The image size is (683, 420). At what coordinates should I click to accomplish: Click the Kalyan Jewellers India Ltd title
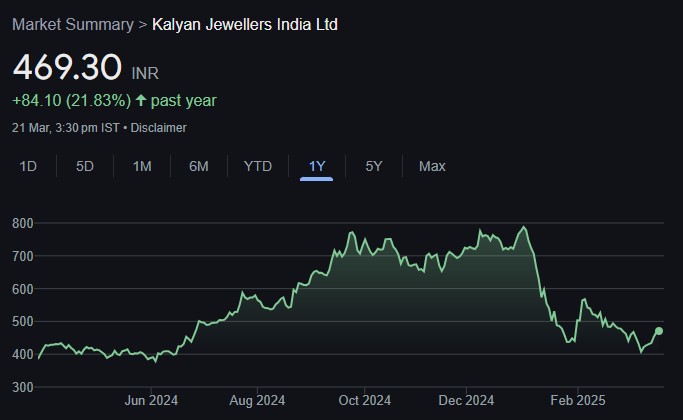[245, 24]
